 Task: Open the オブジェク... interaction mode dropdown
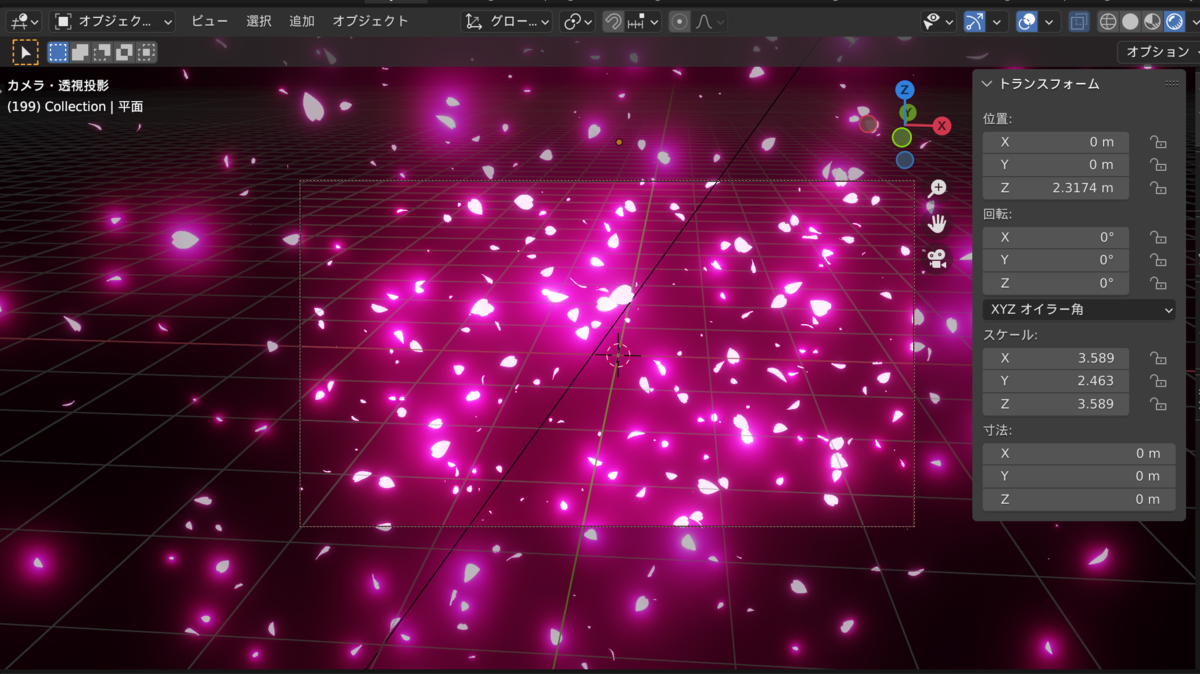pyautogui.click(x=113, y=21)
